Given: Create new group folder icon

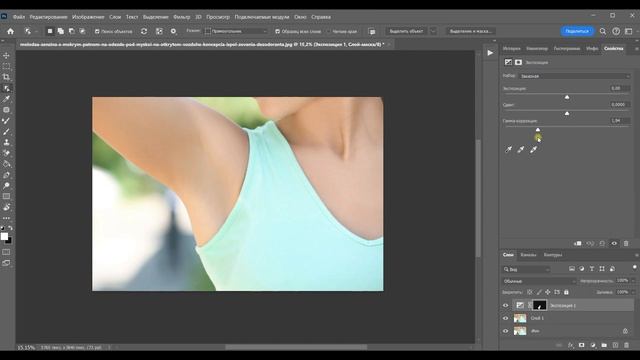Looking at the screenshot, I should (x=604, y=345).
